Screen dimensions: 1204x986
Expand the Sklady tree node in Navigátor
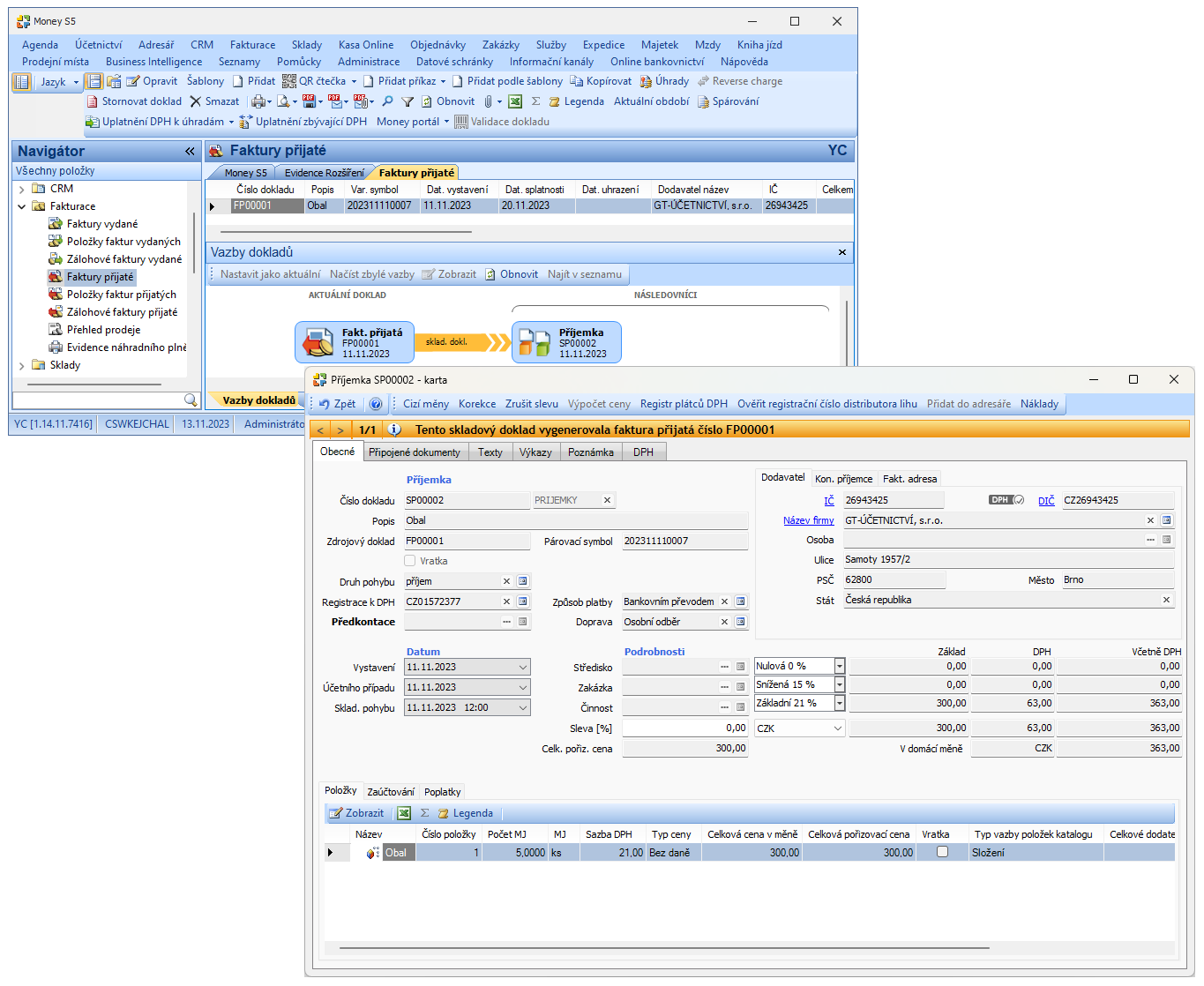22,365
